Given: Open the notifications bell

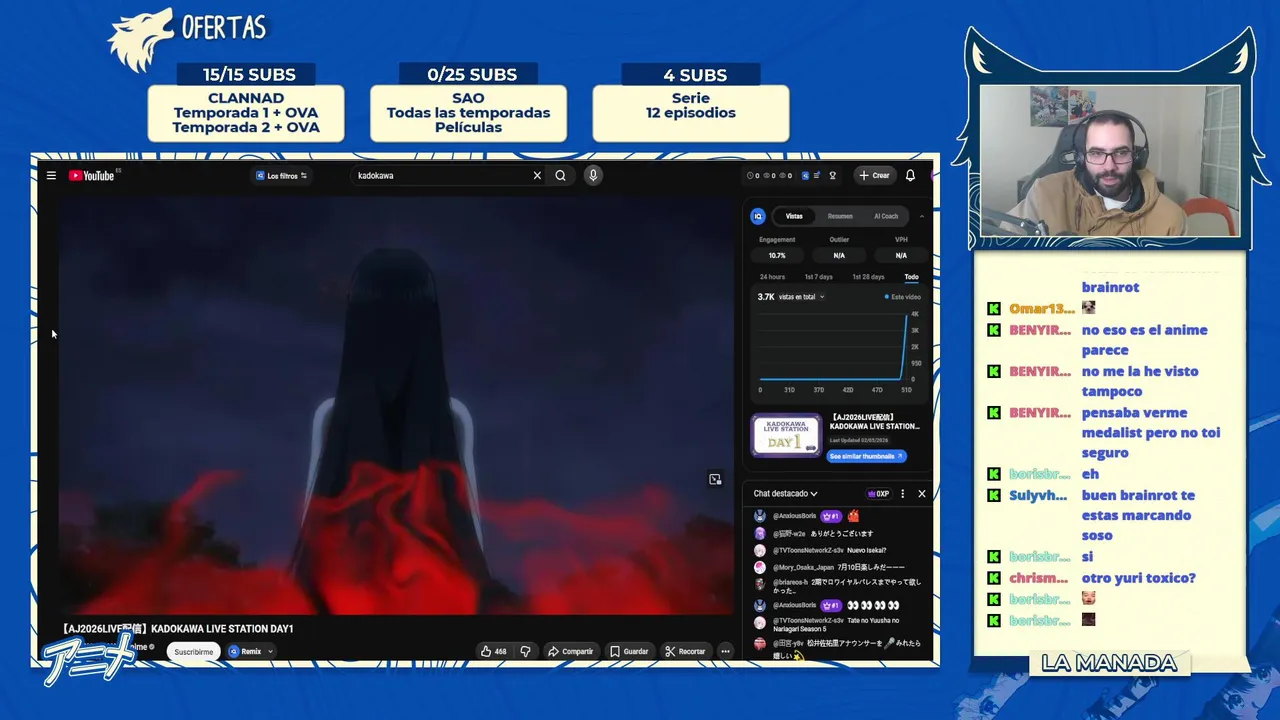Looking at the screenshot, I should tap(910, 175).
